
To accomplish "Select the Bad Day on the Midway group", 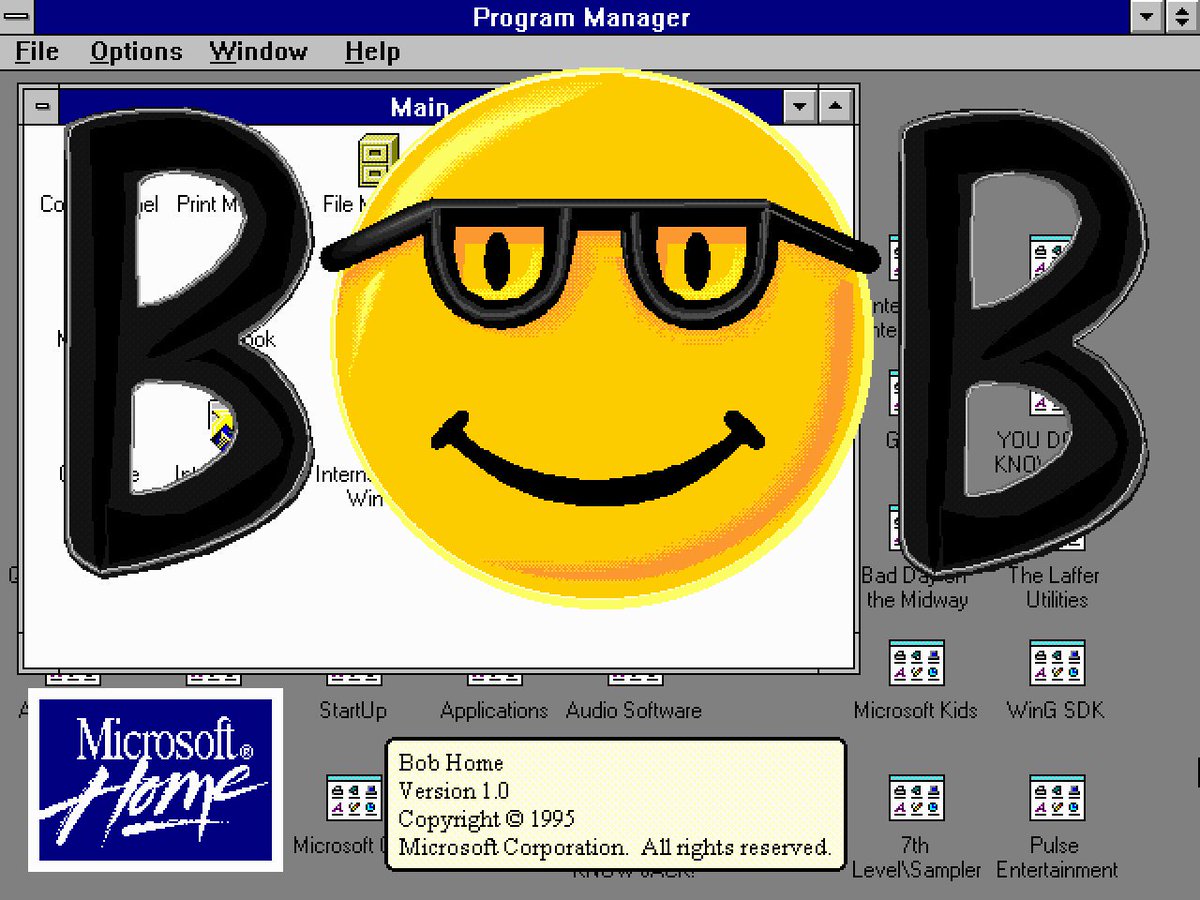I will click(x=916, y=588).
